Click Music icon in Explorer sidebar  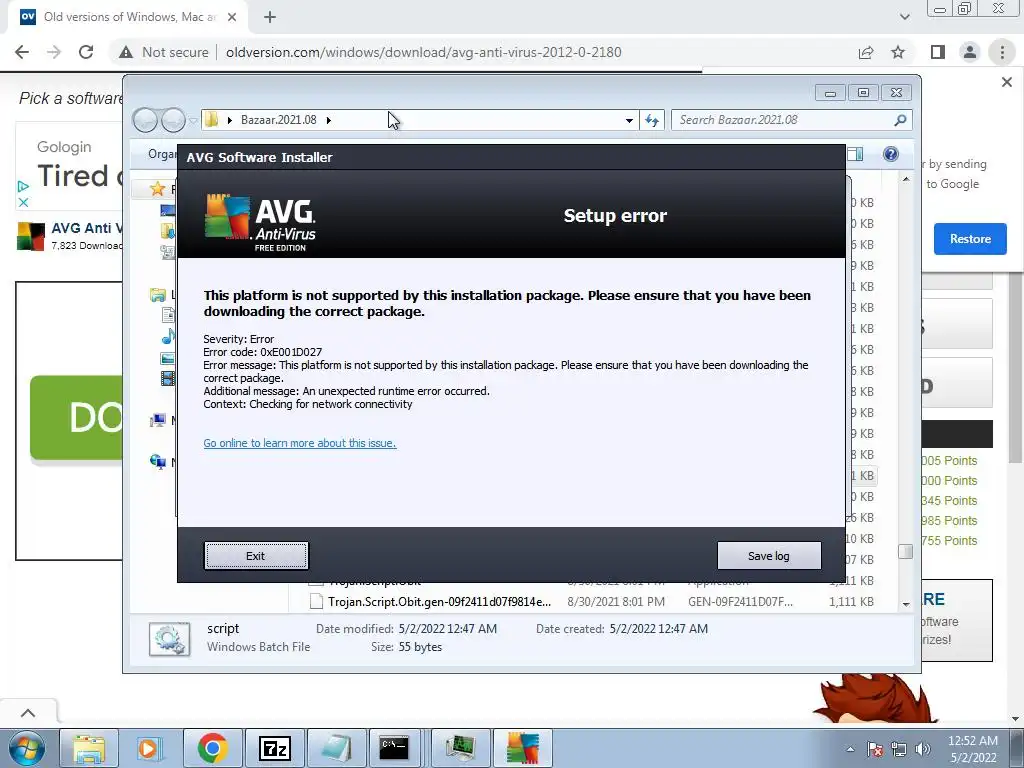pyautogui.click(x=168, y=336)
